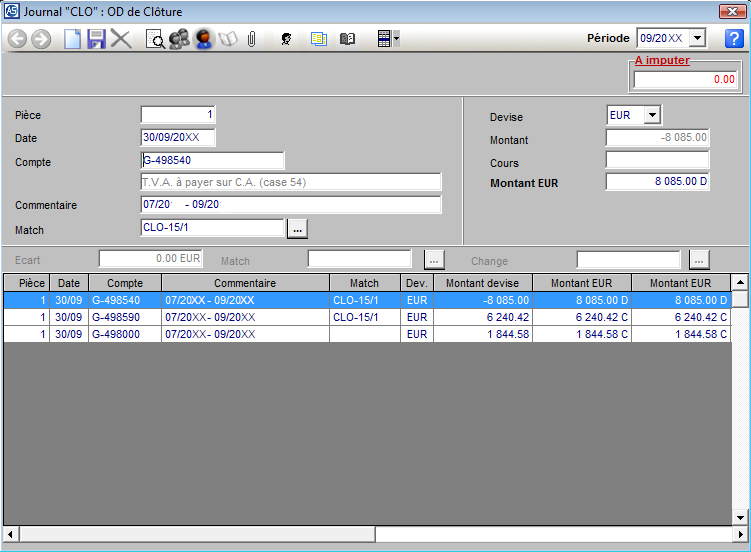Click the Date field showing 30/09/20XX
751x552 pixels.
click(178, 138)
